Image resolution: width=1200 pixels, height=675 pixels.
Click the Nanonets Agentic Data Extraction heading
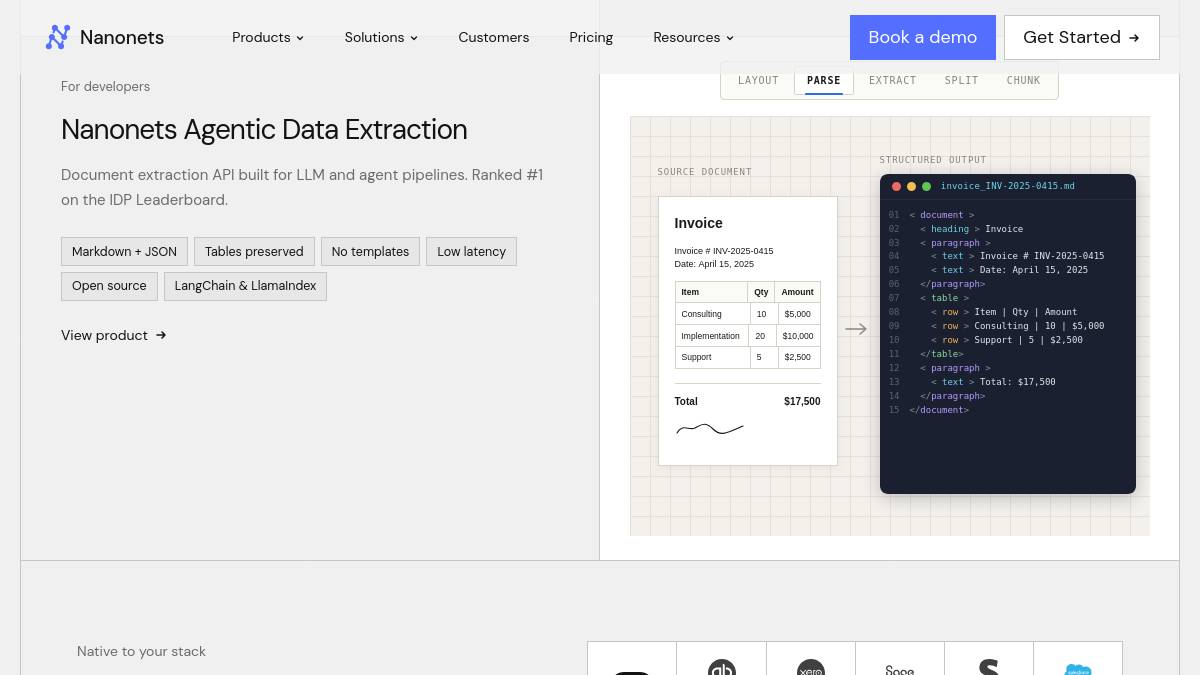point(264,130)
